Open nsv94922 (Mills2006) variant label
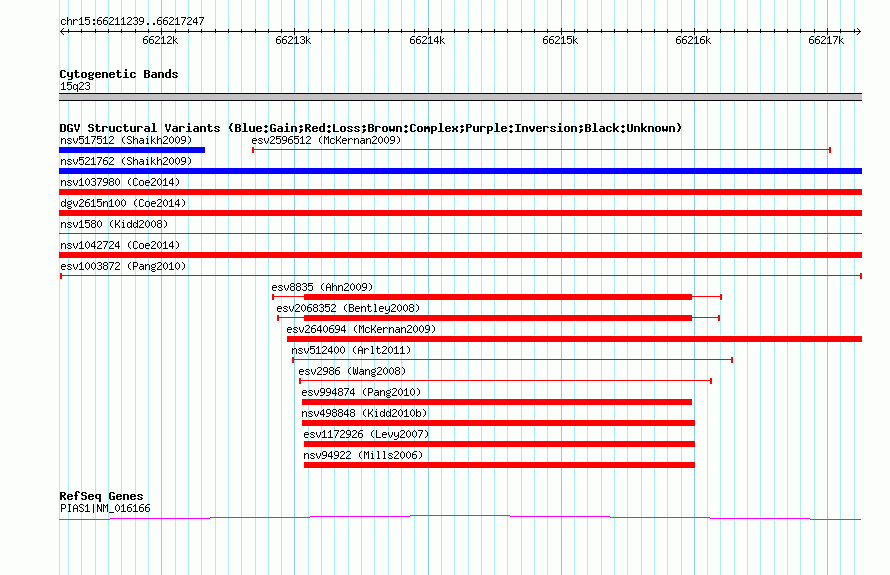Screen dimensions: 890x575 pyautogui.click(x=363, y=455)
